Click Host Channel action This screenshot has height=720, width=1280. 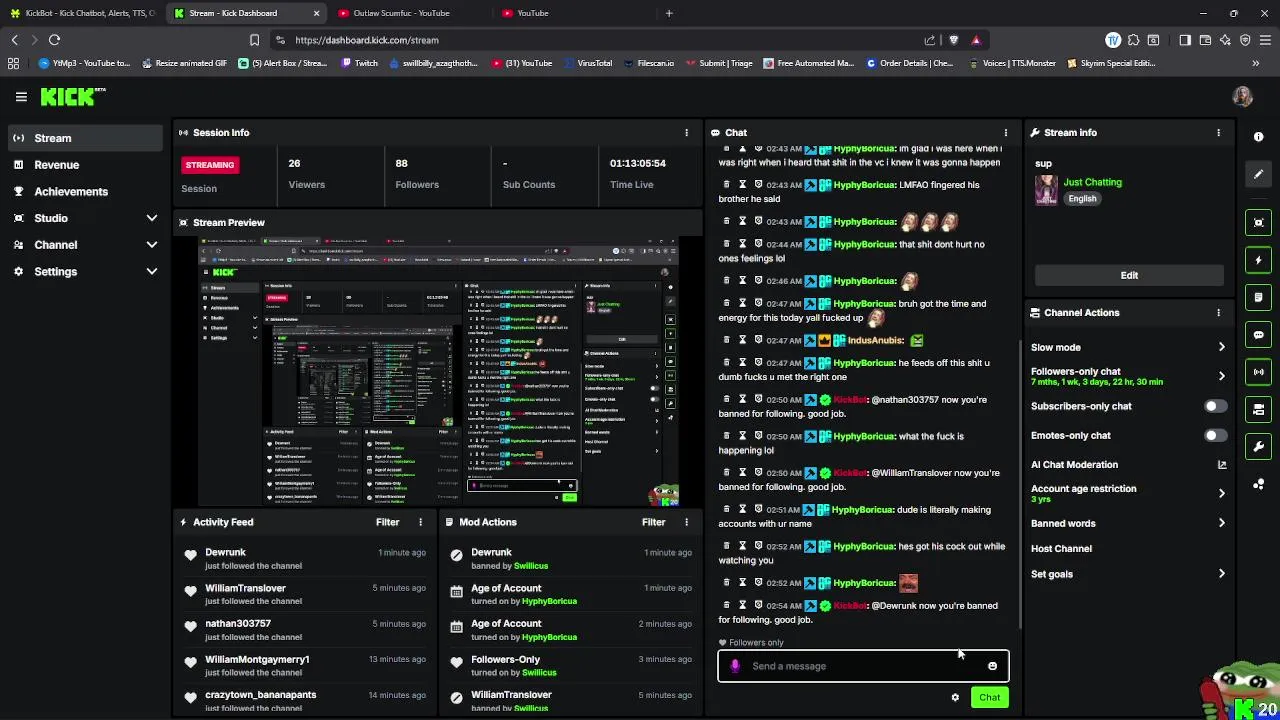[x=1061, y=549]
